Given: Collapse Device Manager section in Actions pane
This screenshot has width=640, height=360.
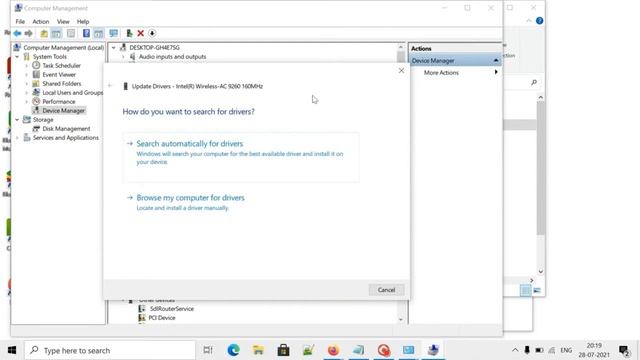Looking at the screenshot, I should pyautogui.click(x=496, y=60).
